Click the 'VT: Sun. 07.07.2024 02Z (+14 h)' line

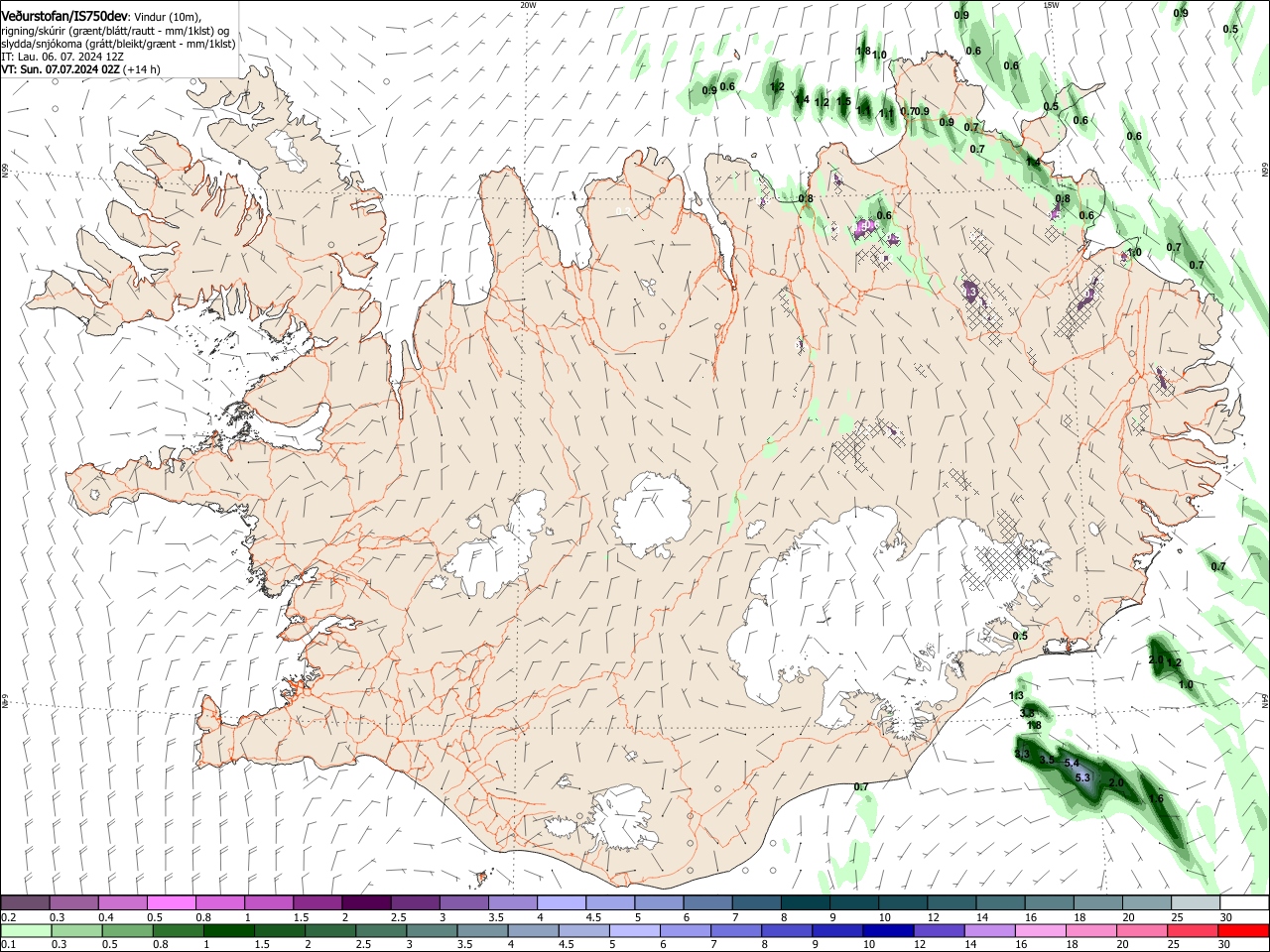(81, 69)
